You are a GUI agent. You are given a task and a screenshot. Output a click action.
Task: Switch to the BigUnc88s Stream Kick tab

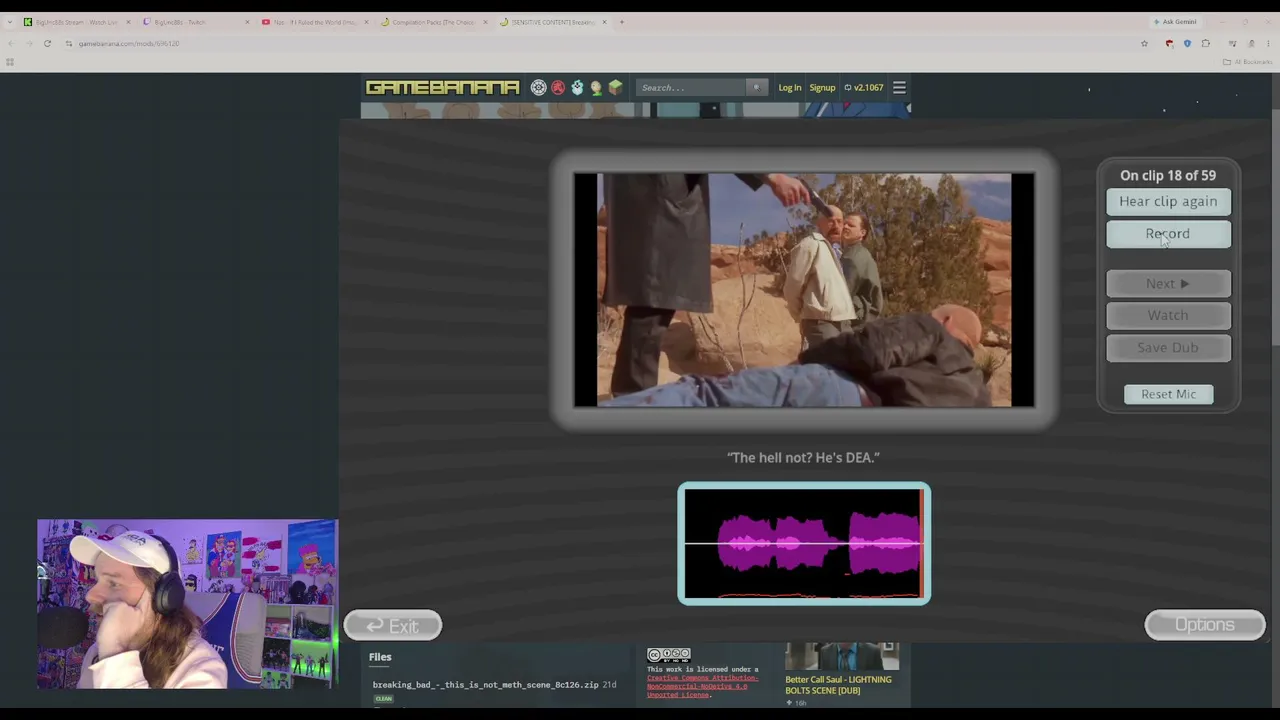(x=76, y=22)
